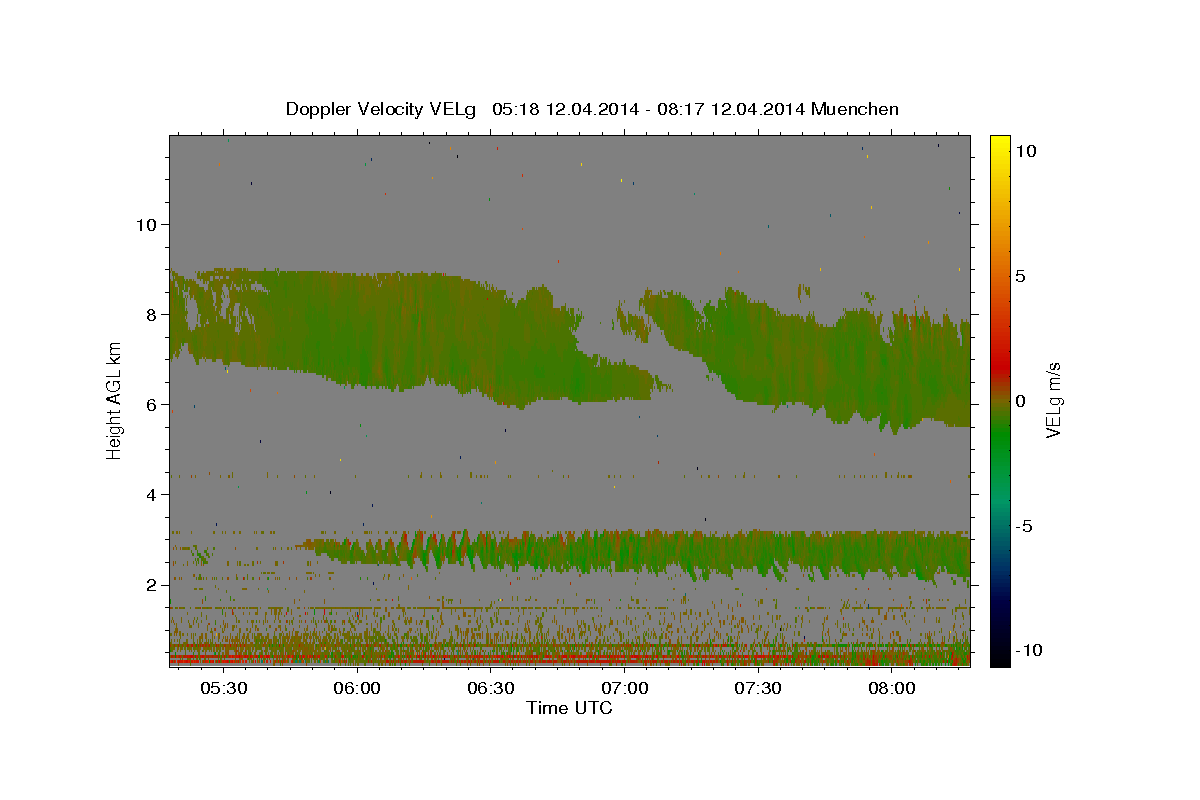Click the colorbar value -5 label
This screenshot has width=1200, height=800.
(1023, 526)
